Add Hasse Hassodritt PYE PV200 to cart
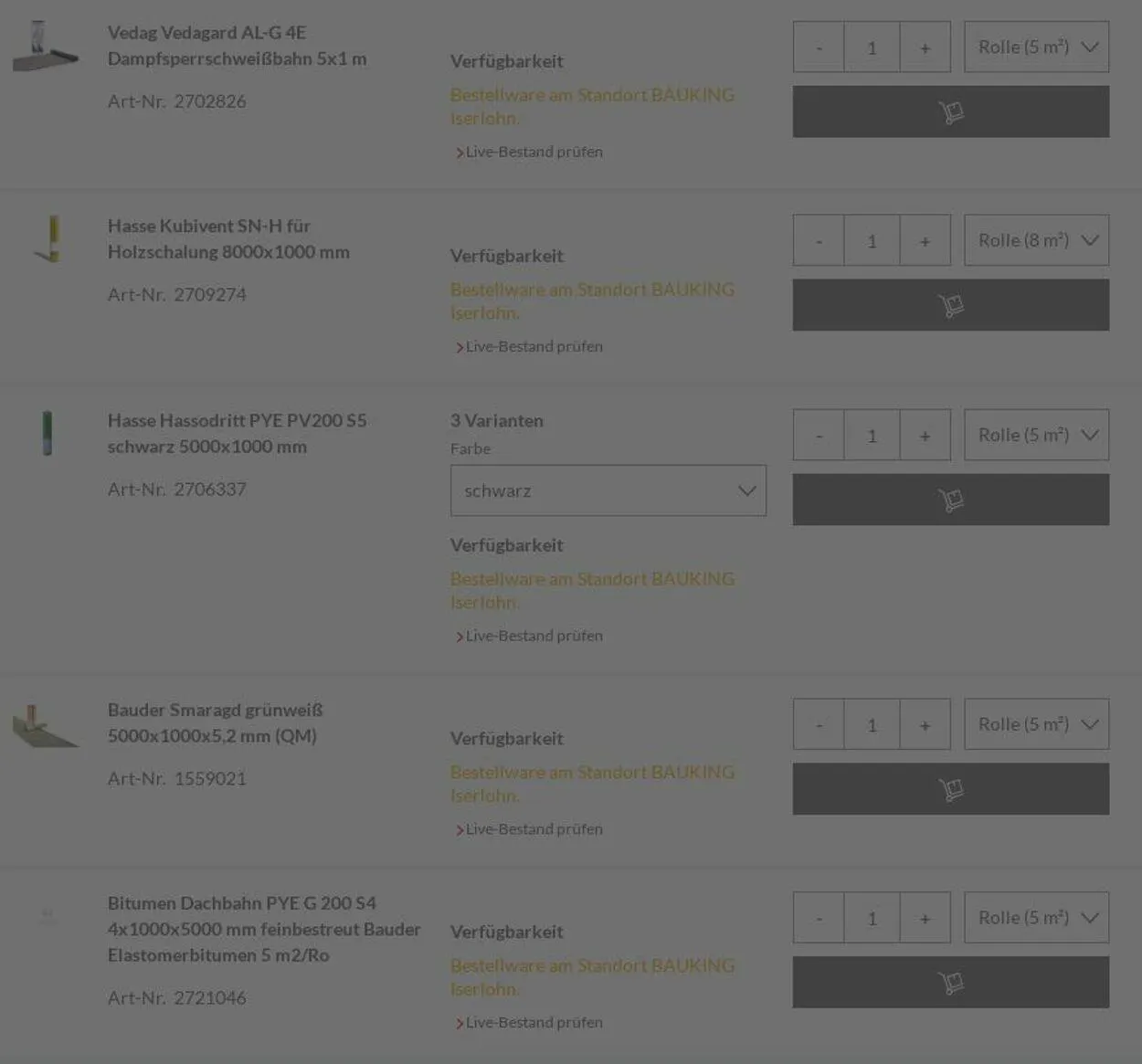This screenshot has width=1142, height=1064. pyautogui.click(x=950, y=500)
